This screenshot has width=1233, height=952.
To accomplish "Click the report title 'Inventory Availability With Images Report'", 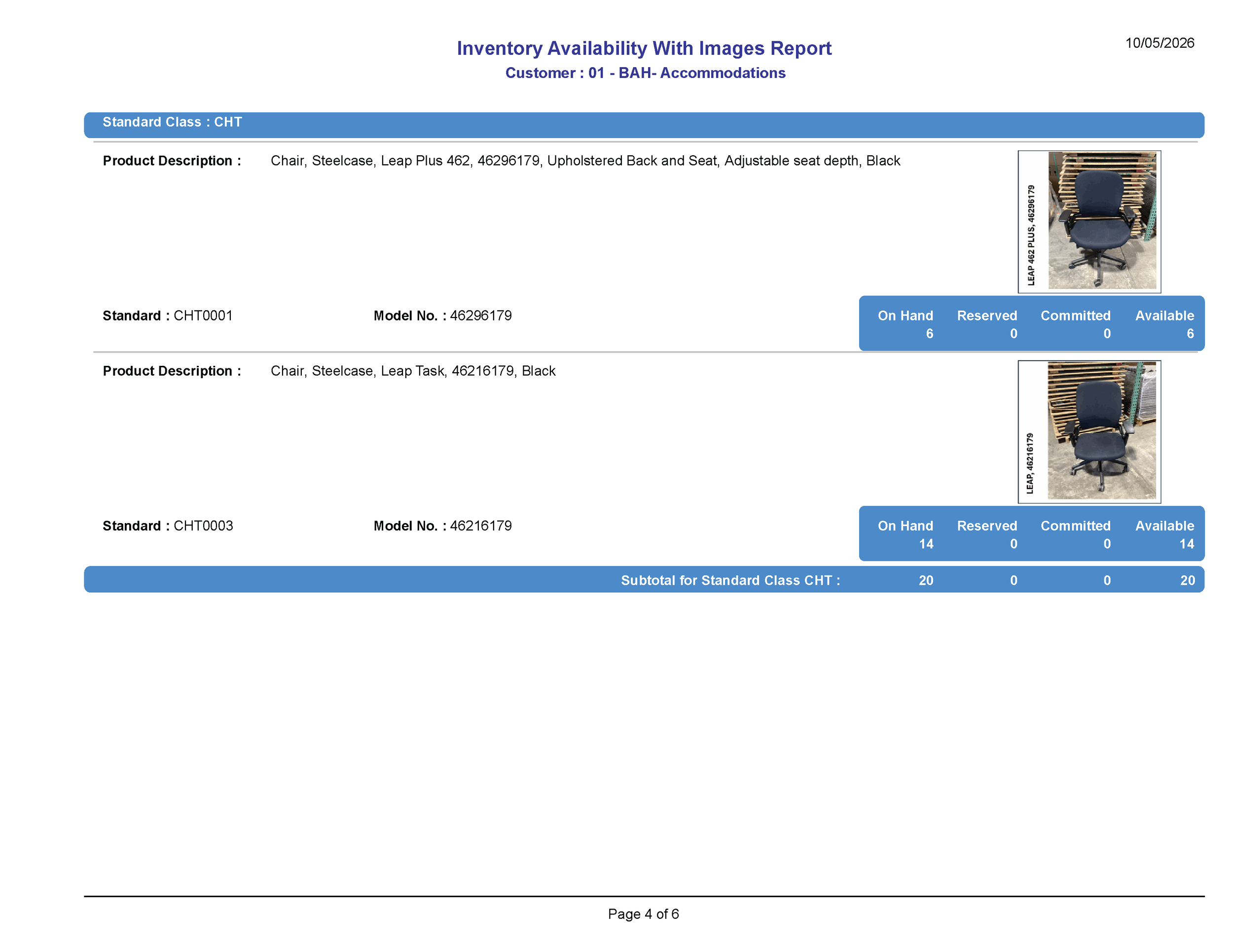I will pos(644,48).
